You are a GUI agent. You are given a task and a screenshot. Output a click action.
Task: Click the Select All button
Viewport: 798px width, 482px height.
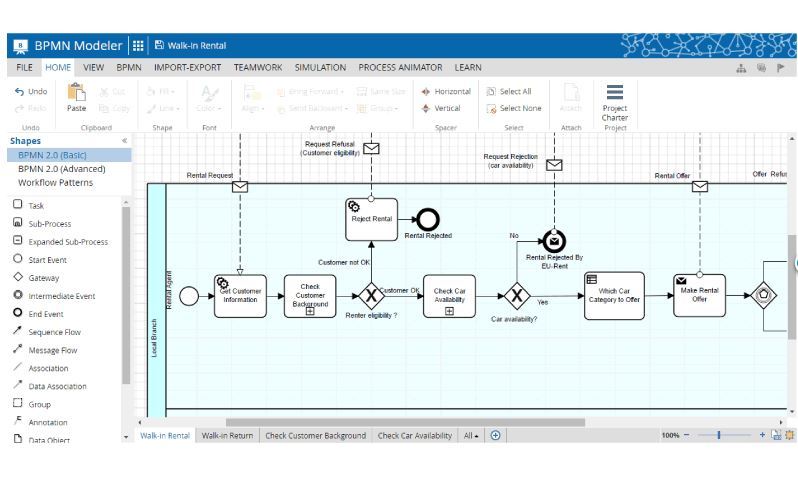tap(513, 91)
